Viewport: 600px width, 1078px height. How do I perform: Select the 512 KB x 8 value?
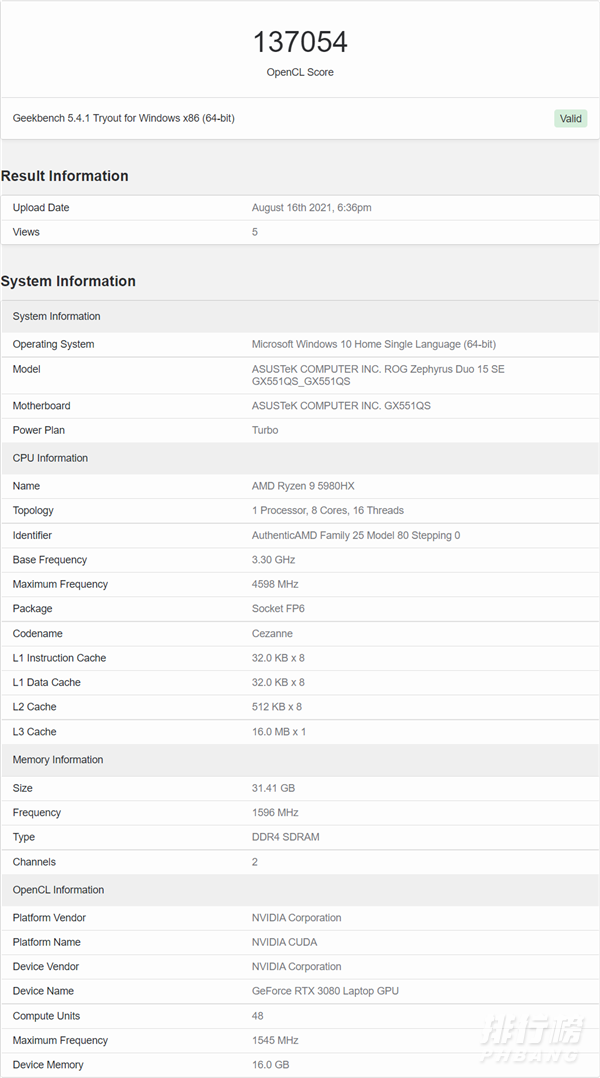tap(277, 707)
